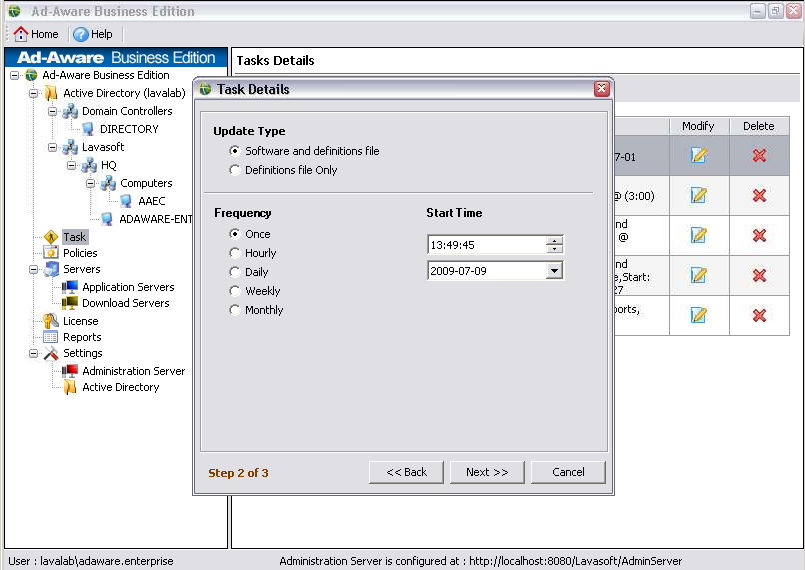Click the Help toolbar label
This screenshot has height=570, width=805.
point(102,34)
